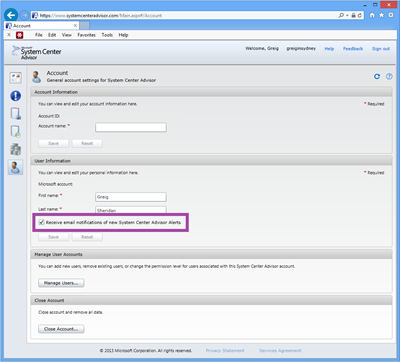
Task: Refresh the page from the address bar
Action: 360,15
